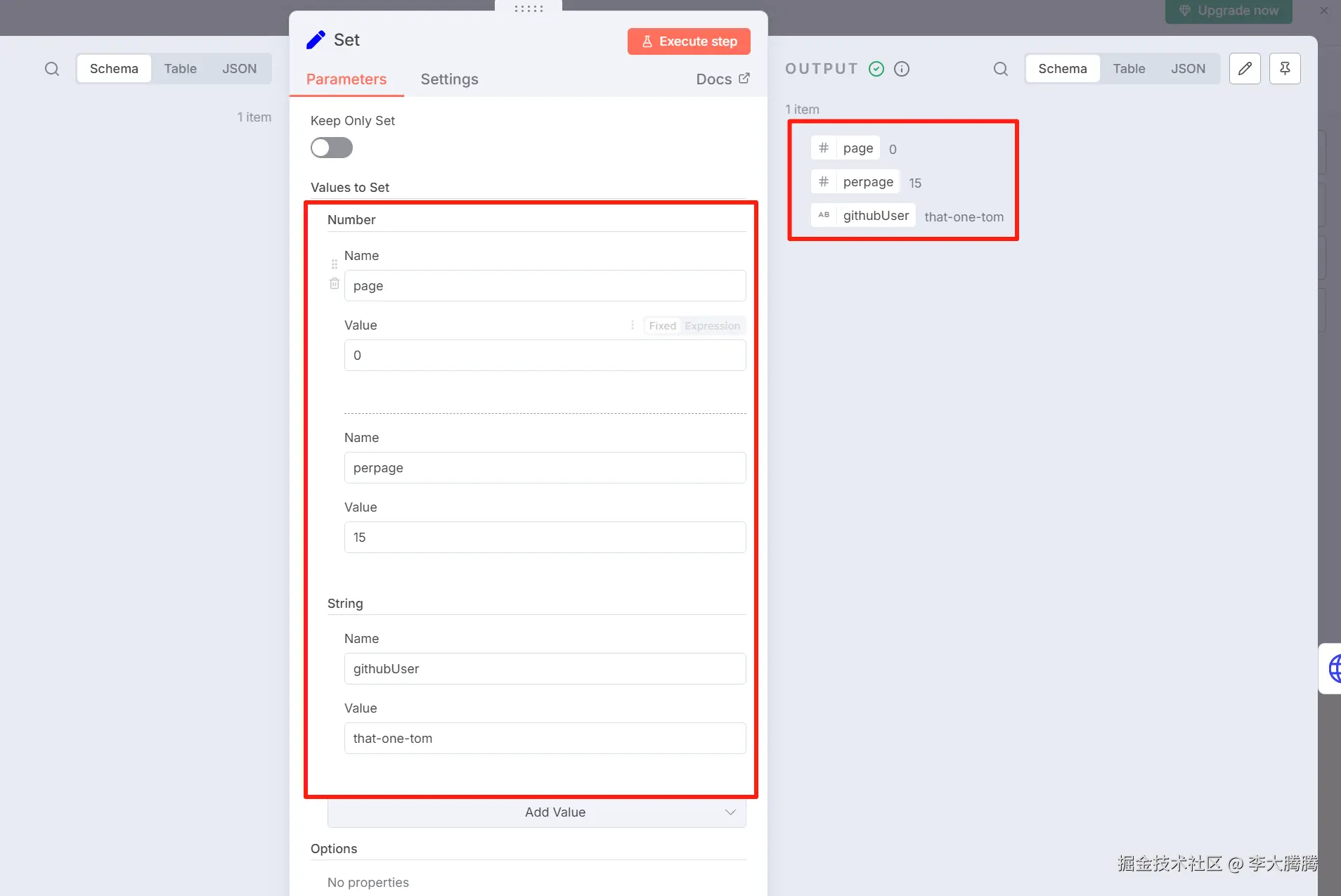The height and width of the screenshot is (896, 1341).
Task: Switch Value mode to Expression
Action: 712,326
